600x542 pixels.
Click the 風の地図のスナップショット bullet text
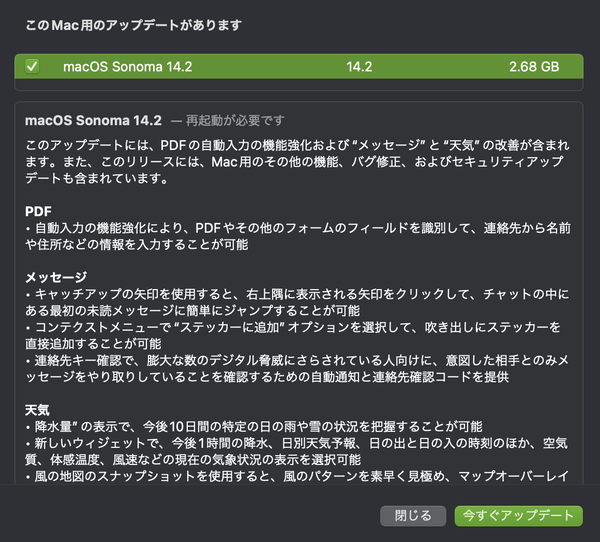(297, 476)
